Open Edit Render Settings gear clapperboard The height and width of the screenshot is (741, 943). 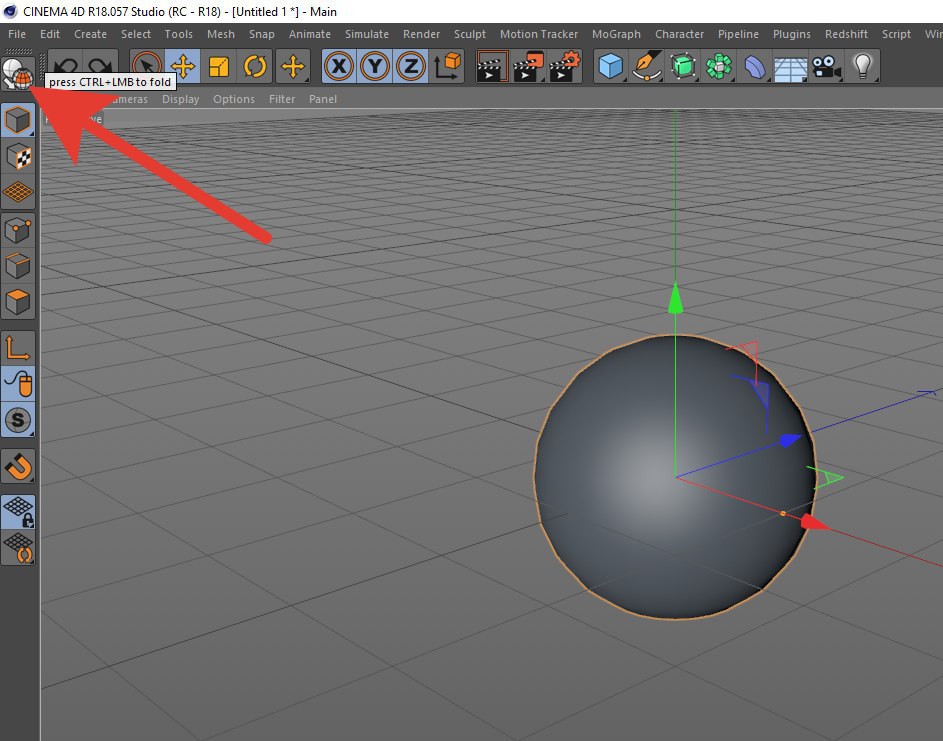(x=565, y=66)
